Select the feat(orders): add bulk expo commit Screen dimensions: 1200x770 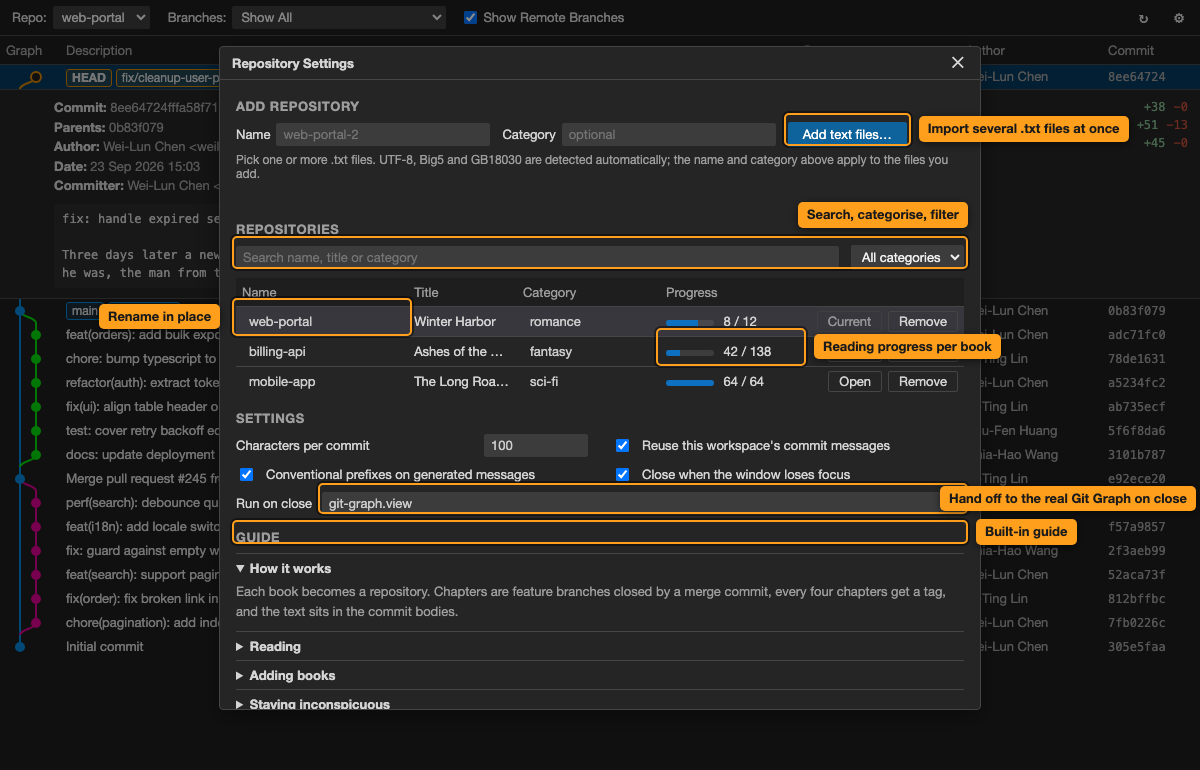click(142, 335)
